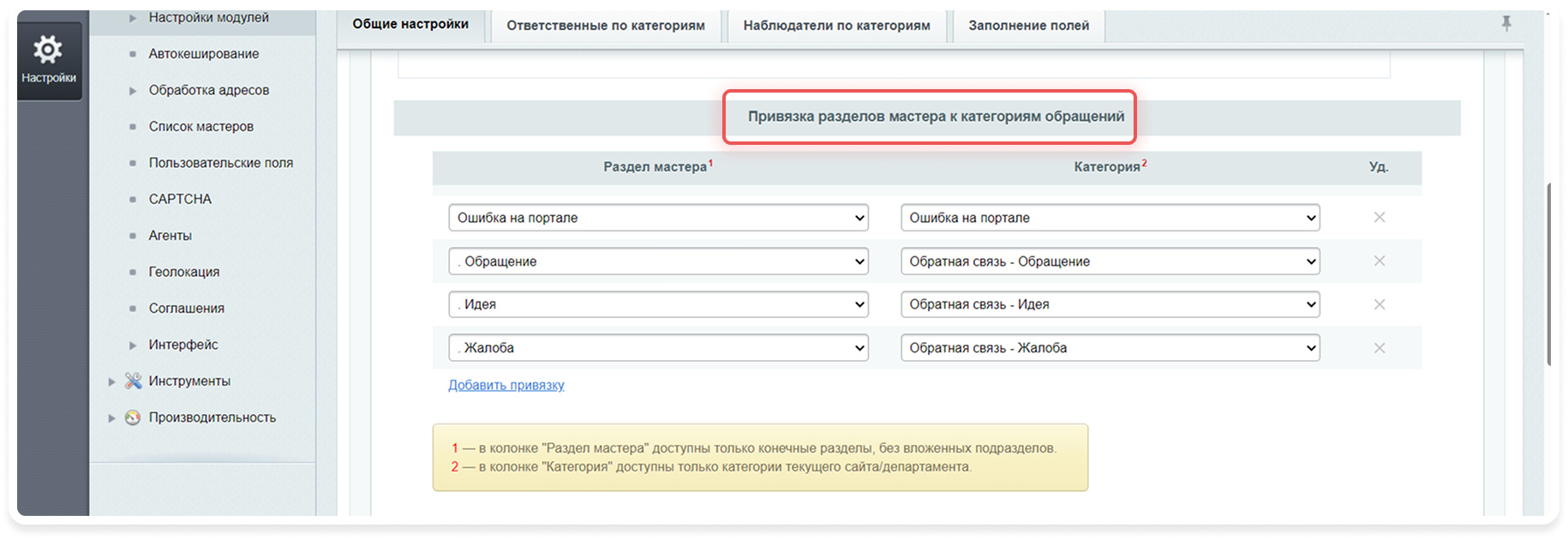Click the vertical page scrollbar
This screenshot has width=1568, height=540.
point(1549,274)
